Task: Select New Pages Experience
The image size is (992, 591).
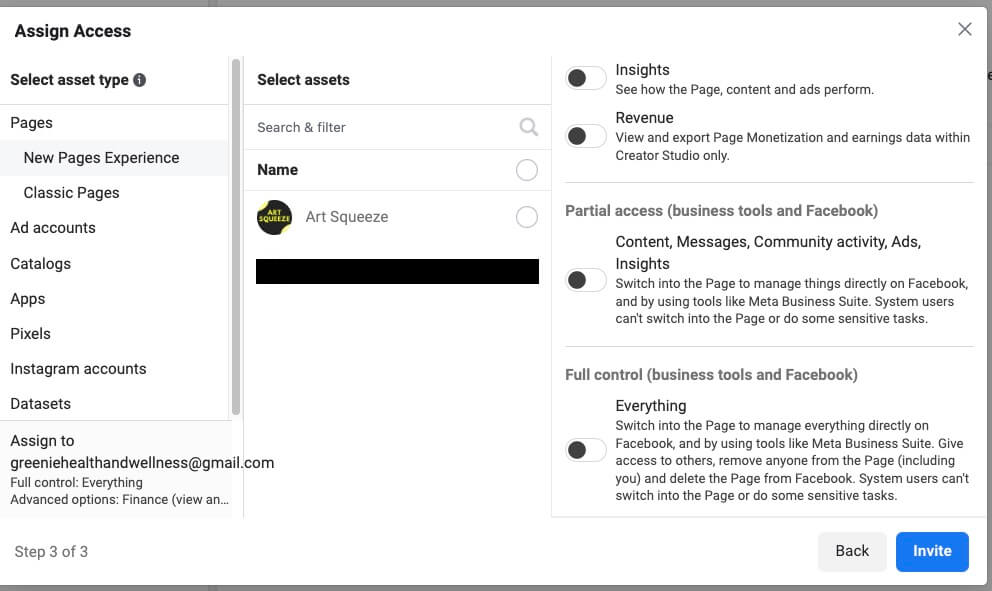Action: [x=114, y=158]
